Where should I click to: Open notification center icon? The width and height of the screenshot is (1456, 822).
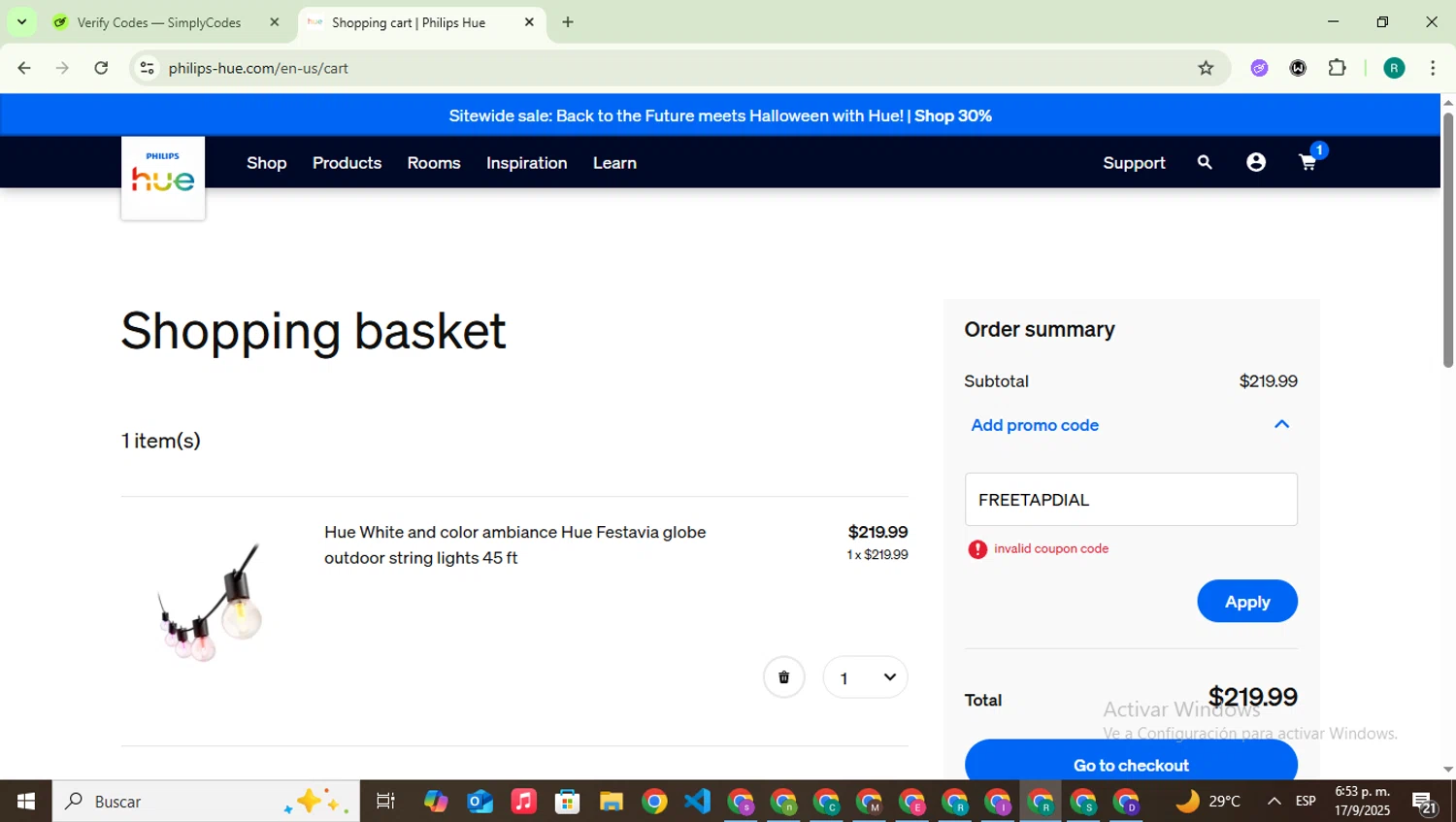1425,803
